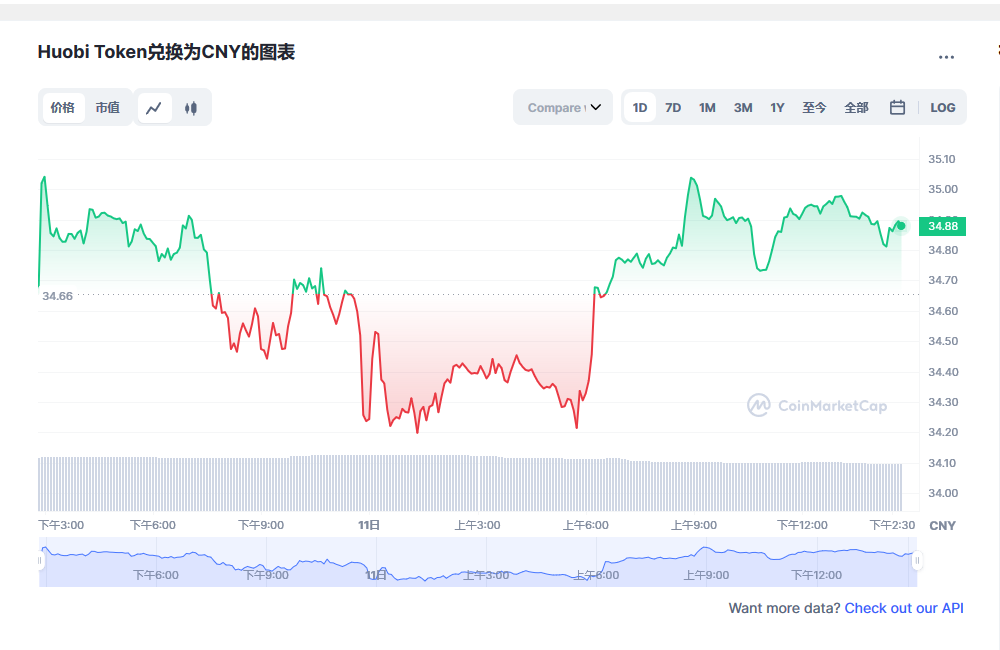Screen dimensions: 1000x650
Task: Click the right range navigator handle
Action: coord(917,561)
